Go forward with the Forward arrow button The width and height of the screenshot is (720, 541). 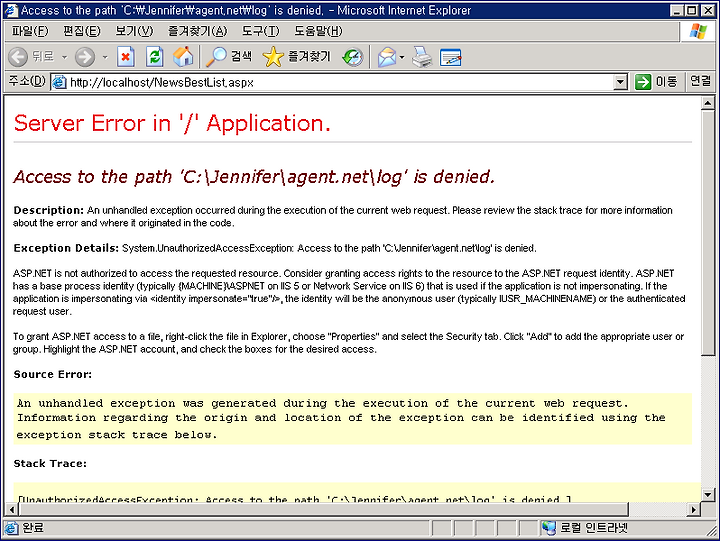85,57
